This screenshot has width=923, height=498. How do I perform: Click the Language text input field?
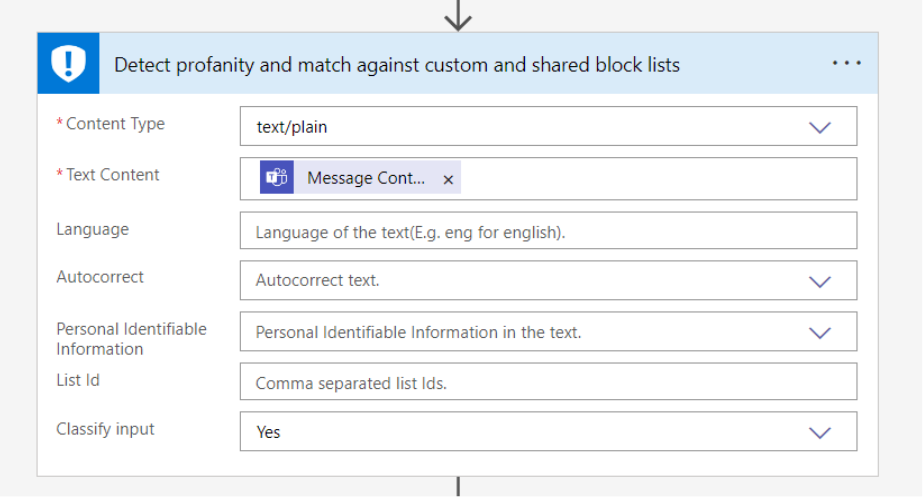coord(548,231)
